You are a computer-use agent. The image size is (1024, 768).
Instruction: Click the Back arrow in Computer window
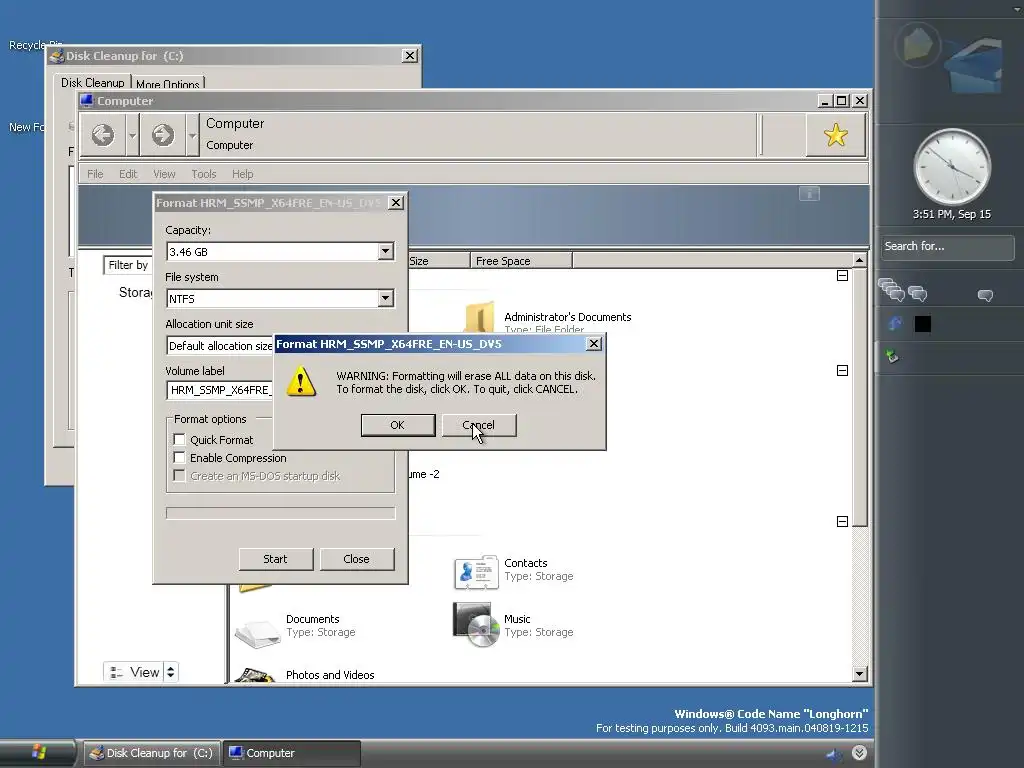[x=103, y=135]
